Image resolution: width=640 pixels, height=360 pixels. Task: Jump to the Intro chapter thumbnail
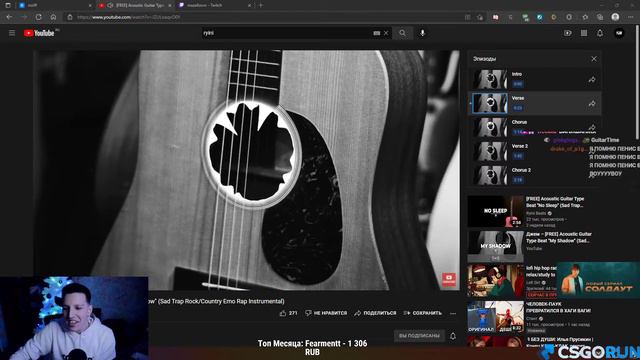(490, 79)
